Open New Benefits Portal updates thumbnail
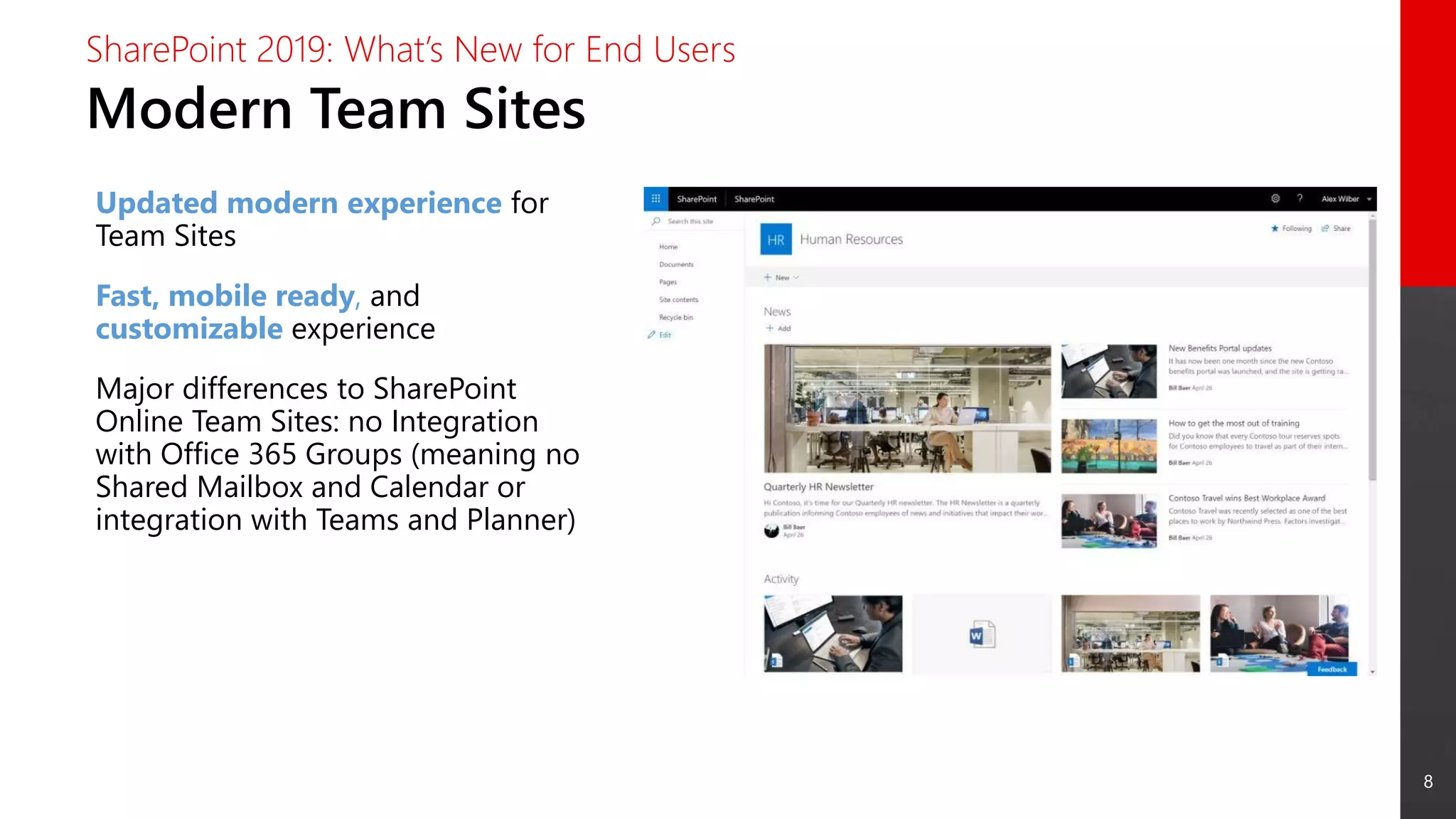The height and width of the screenshot is (819, 1456). pos(1109,371)
